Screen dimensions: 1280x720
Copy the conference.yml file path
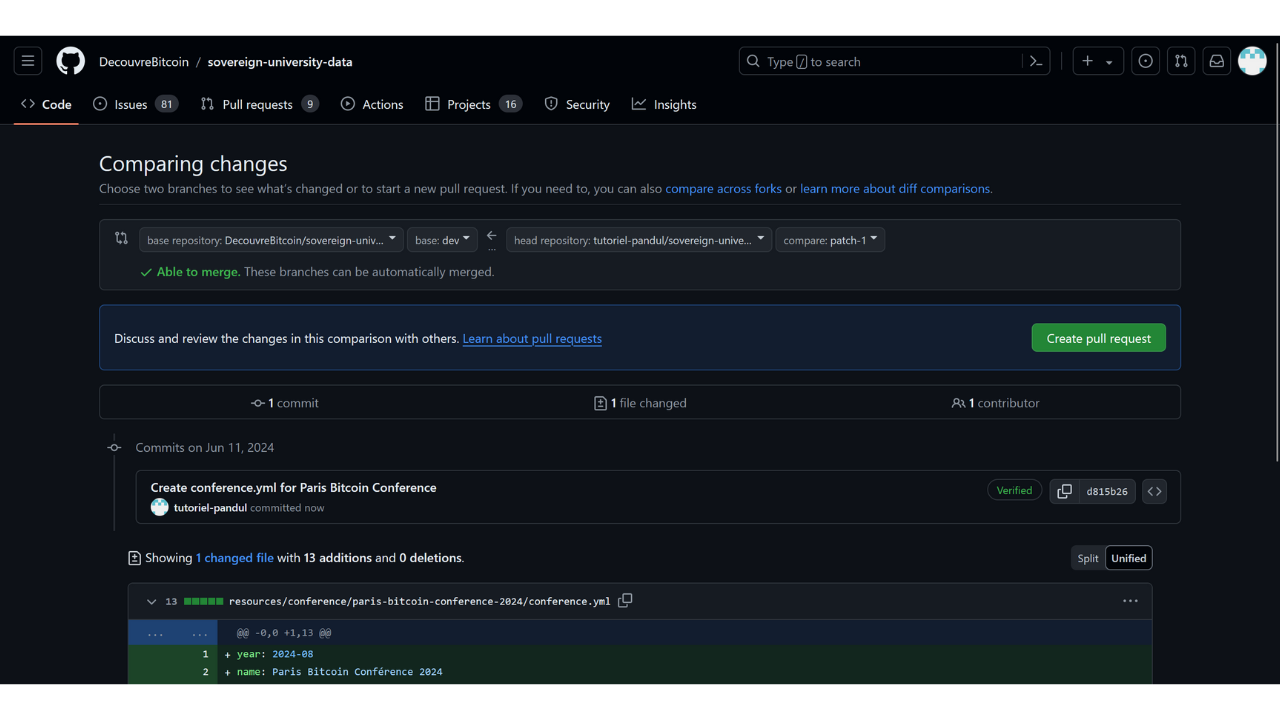pos(625,601)
